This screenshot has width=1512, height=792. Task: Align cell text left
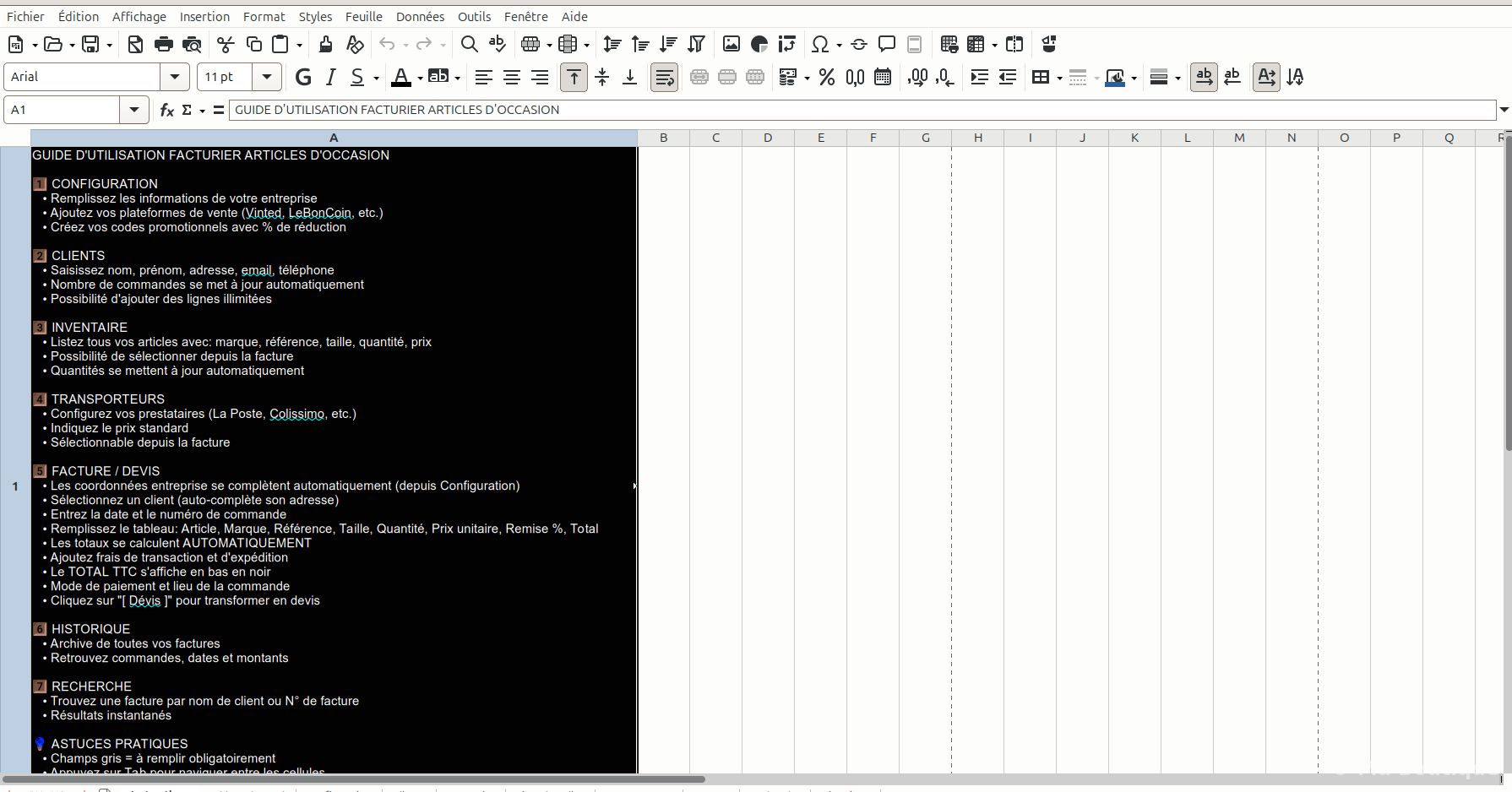pyautogui.click(x=483, y=77)
